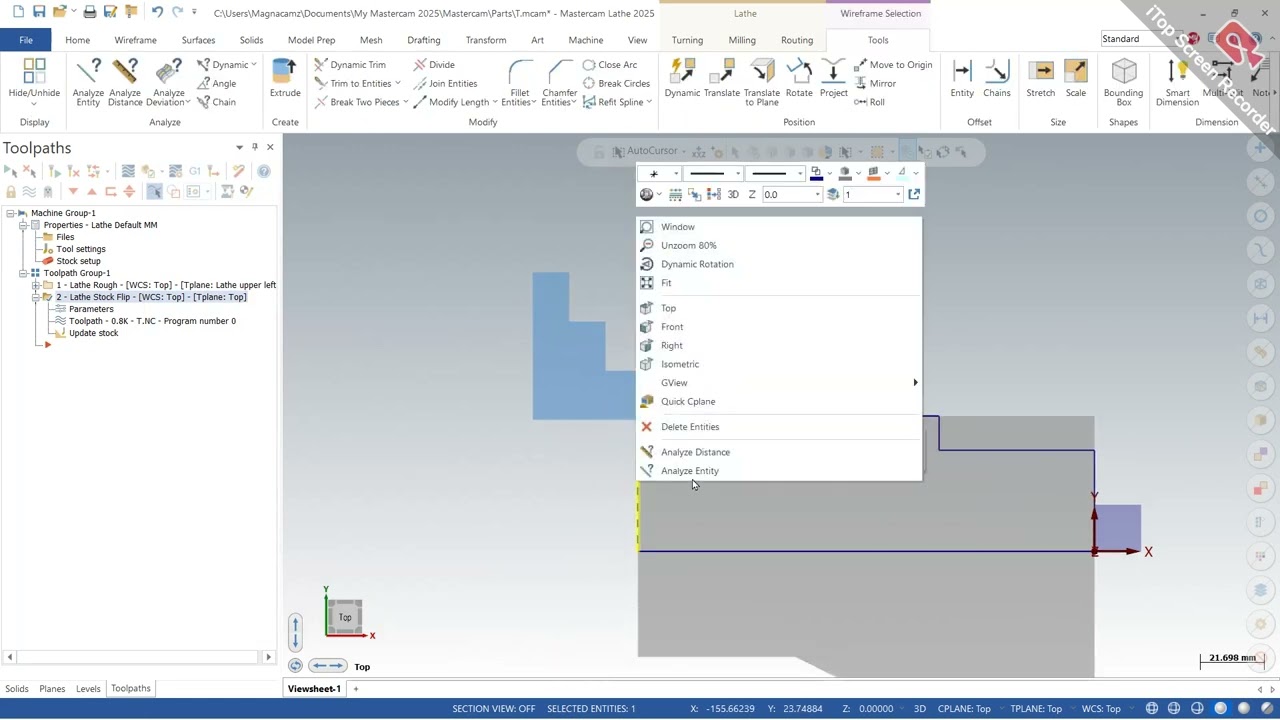Expand the GView submenu arrow
This screenshot has height=720, width=1280.
coord(915,383)
